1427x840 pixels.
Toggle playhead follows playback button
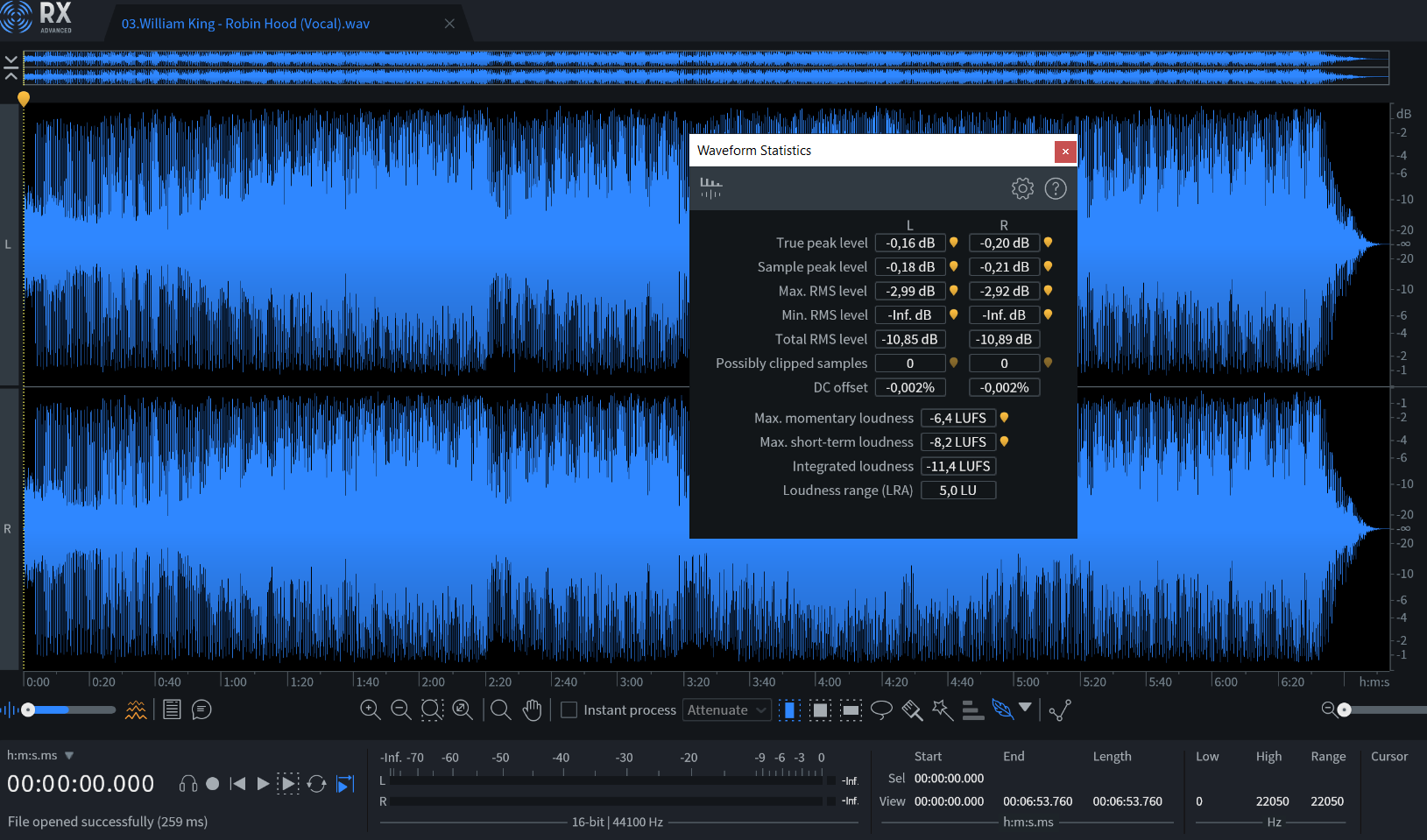(346, 784)
